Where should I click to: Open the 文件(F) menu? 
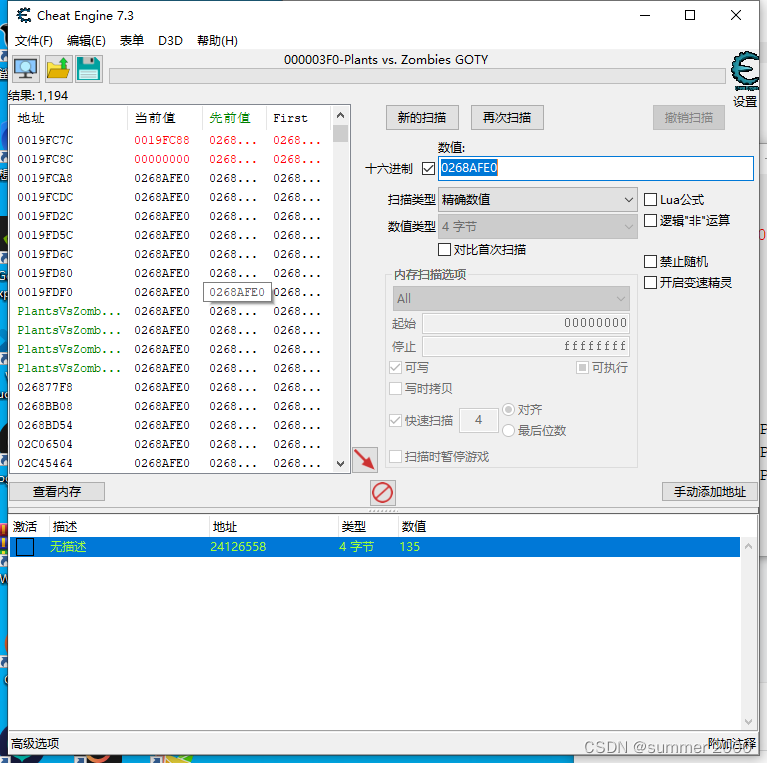(x=34, y=41)
